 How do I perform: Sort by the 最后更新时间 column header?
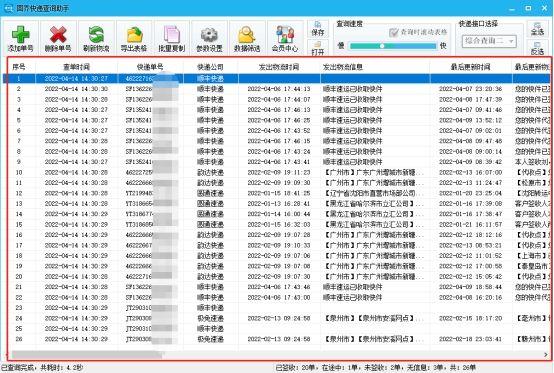point(470,67)
